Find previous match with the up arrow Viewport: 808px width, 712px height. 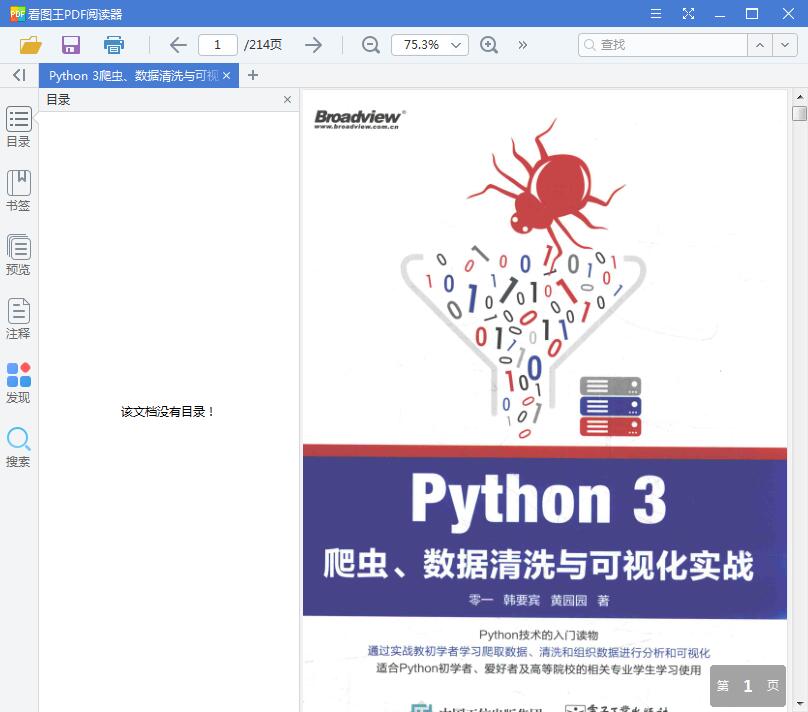[760, 45]
